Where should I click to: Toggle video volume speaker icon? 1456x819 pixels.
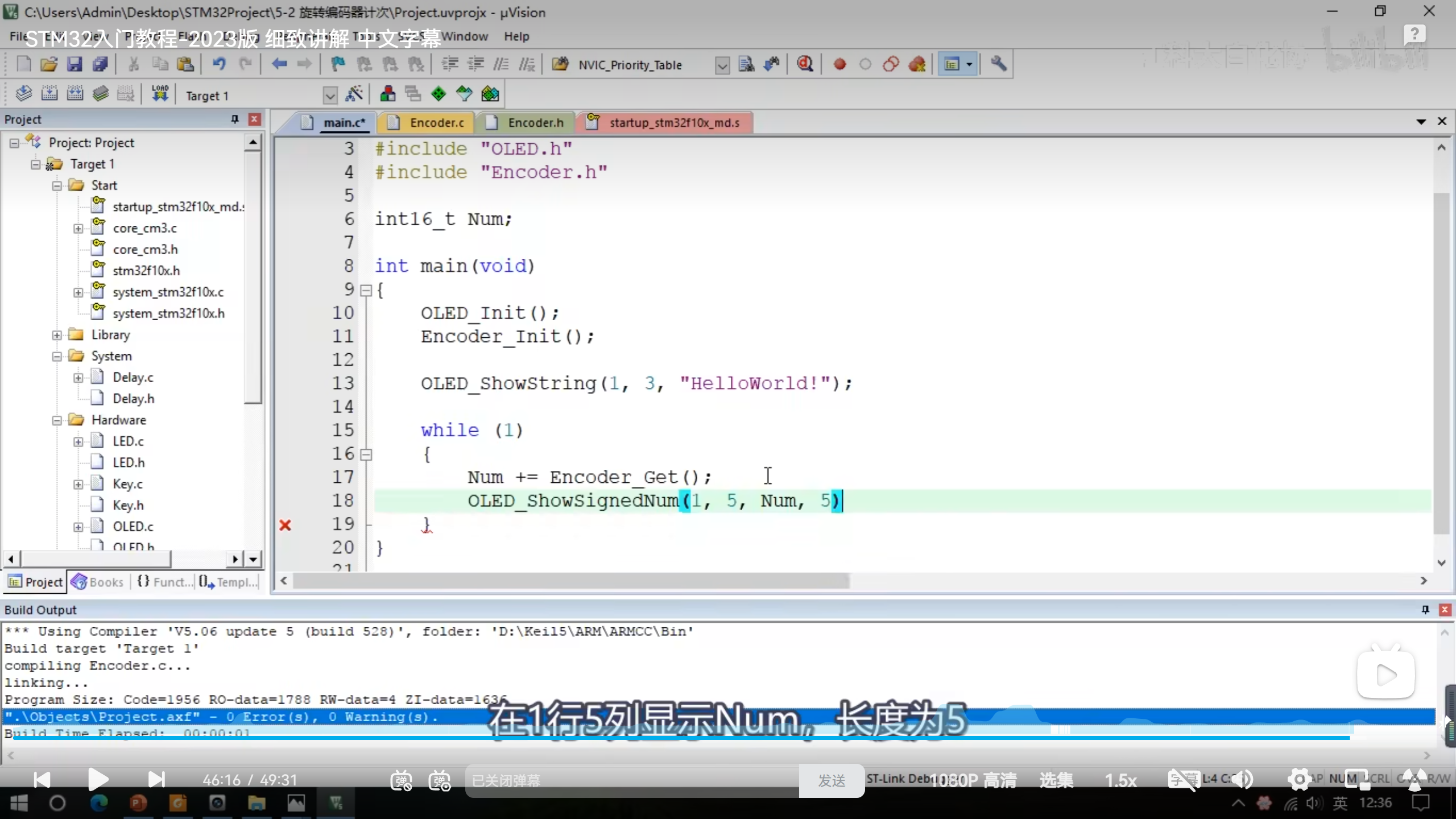tap(1243, 780)
